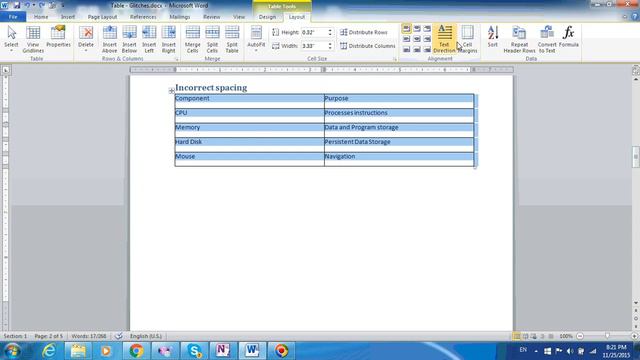Click the Web Layout view icon
This screenshot has height=360, width=640.
tap(534, 336)
